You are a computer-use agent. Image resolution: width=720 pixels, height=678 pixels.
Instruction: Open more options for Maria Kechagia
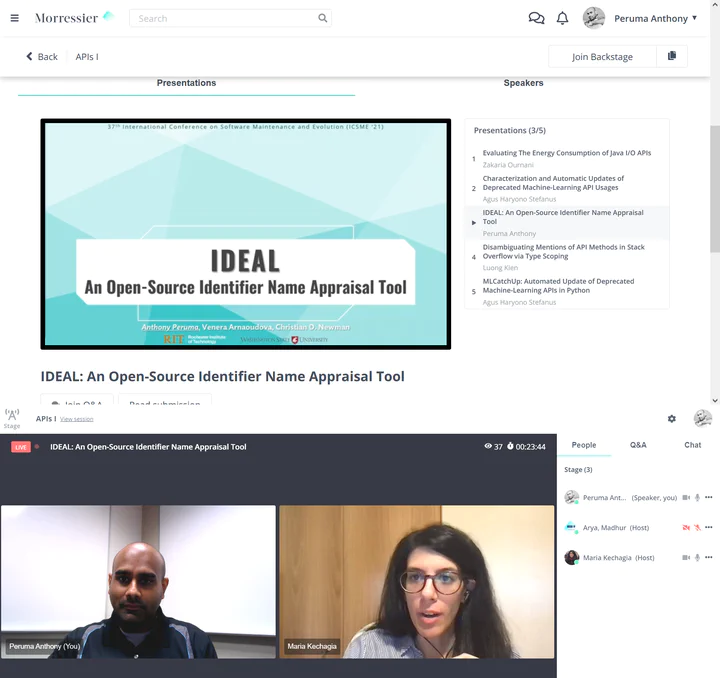tap(709, 557)
